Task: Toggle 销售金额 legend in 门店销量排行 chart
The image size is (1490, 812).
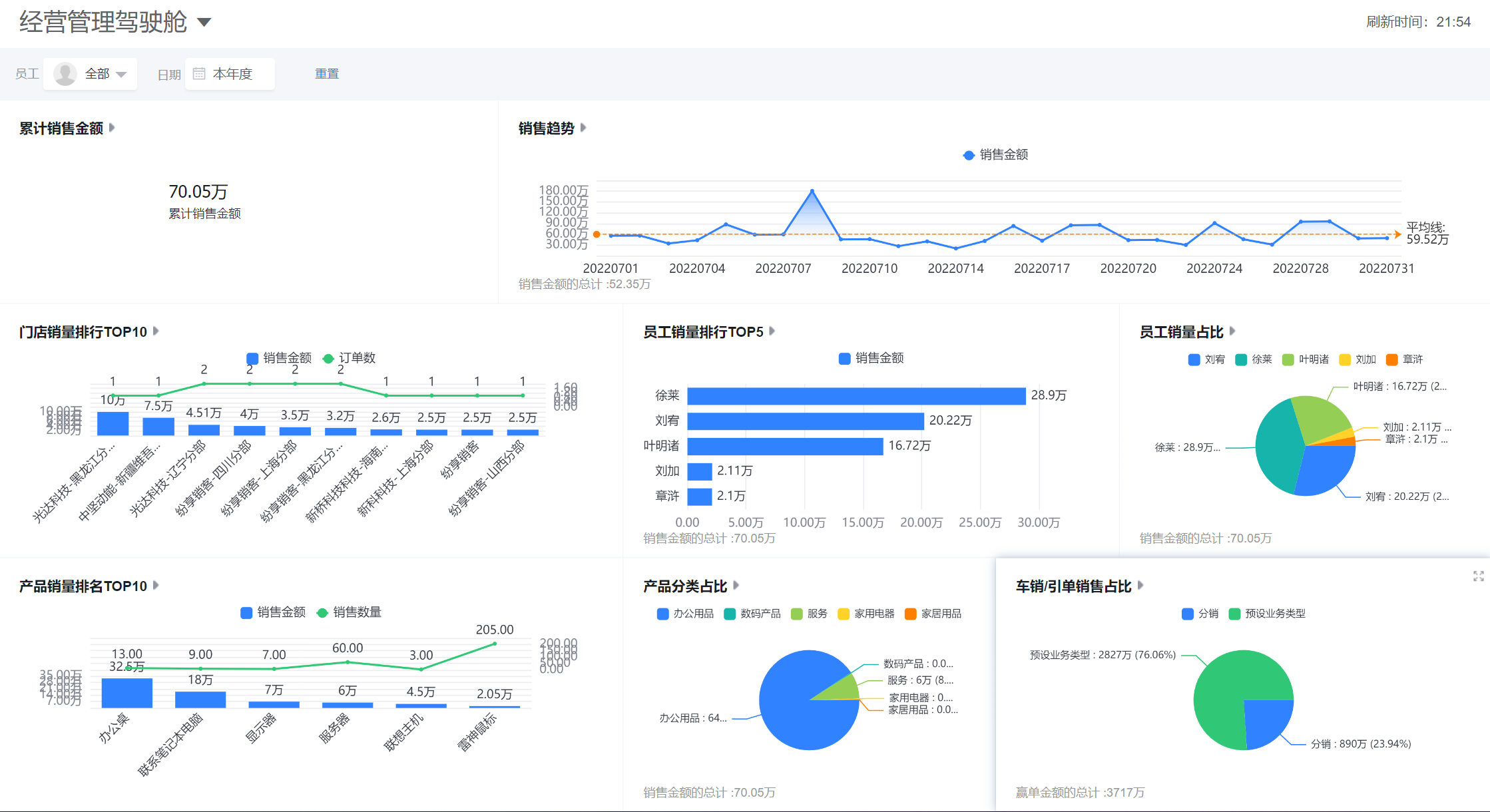Action: point(279,358)
